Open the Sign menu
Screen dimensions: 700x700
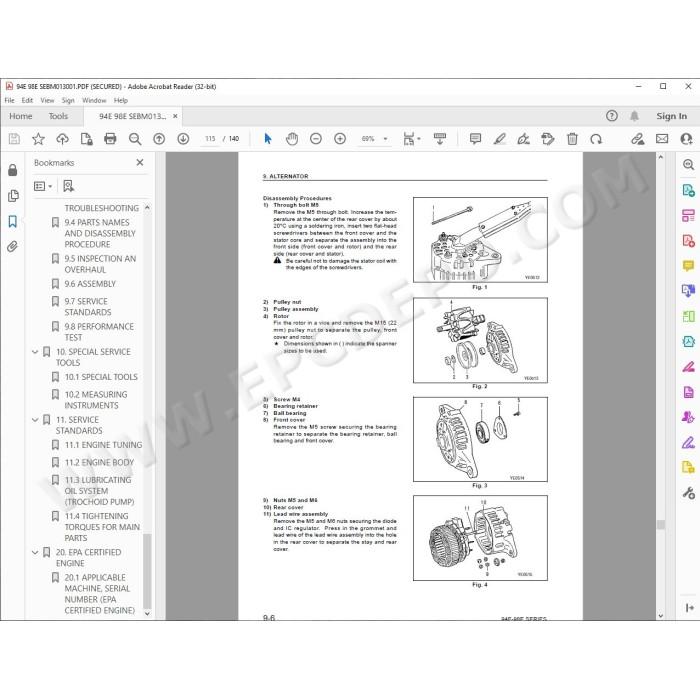68,100
